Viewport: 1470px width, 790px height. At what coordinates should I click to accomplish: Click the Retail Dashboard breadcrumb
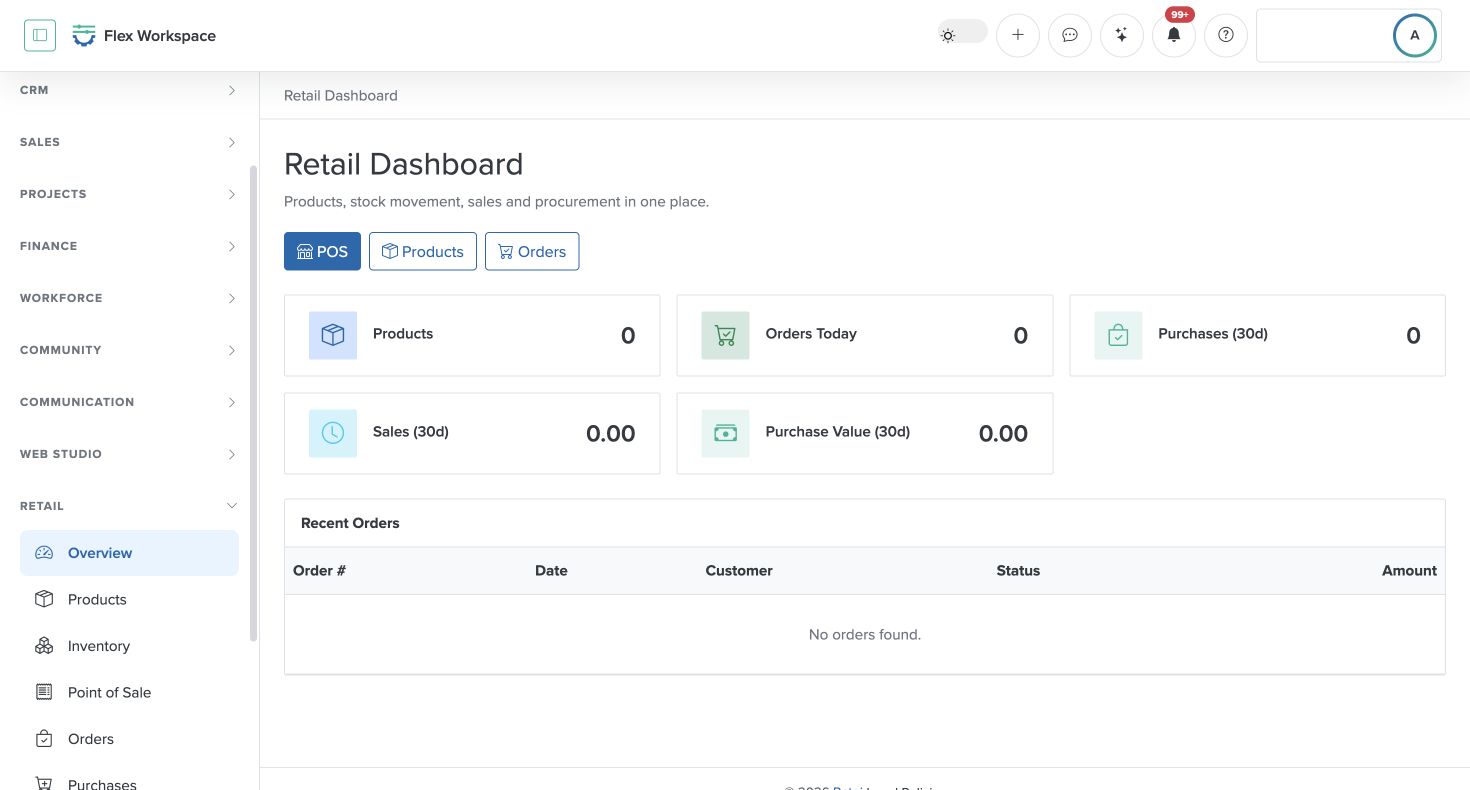pos(341,96)
